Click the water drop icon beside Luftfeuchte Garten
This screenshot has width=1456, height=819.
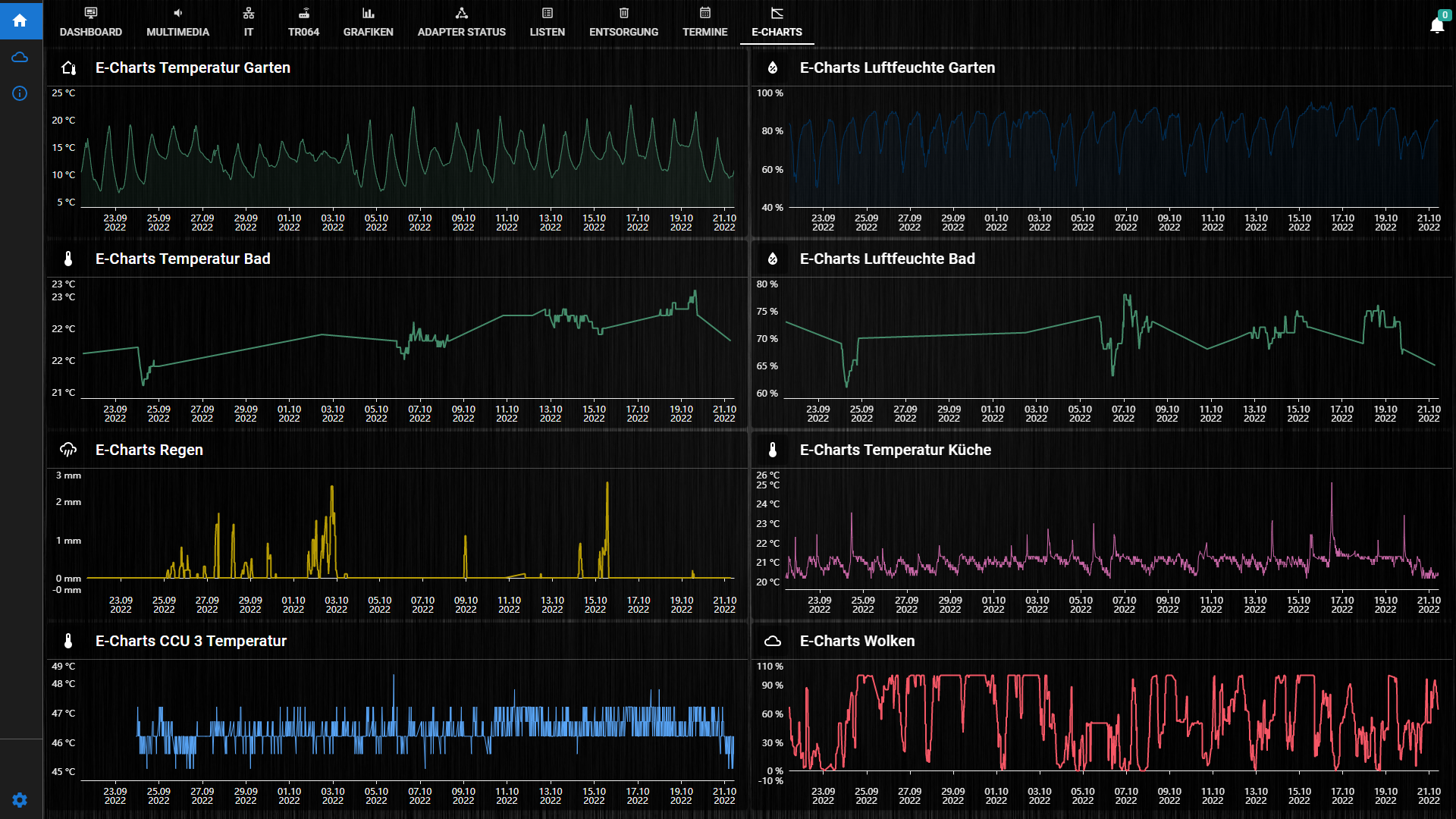773,68
